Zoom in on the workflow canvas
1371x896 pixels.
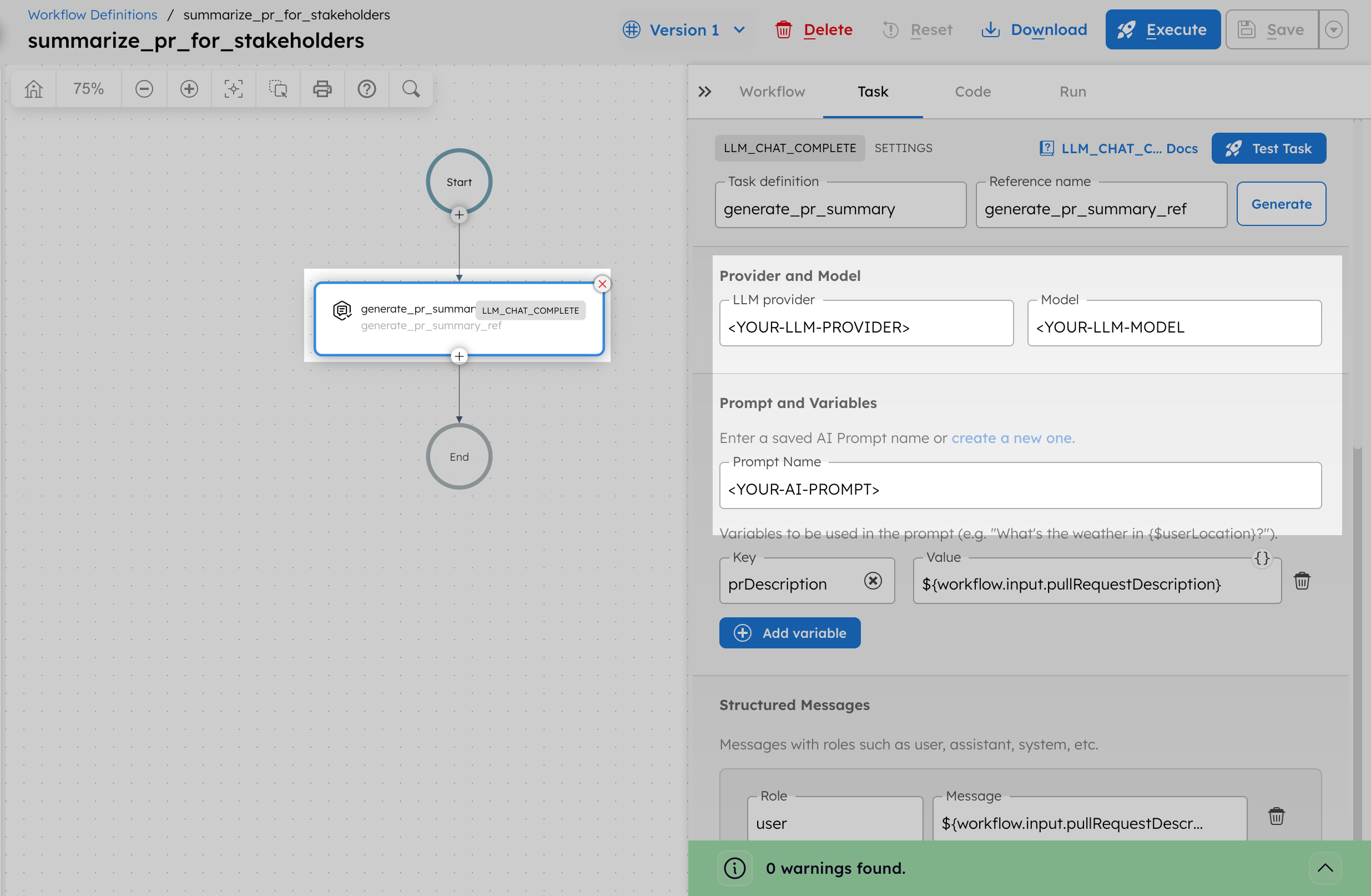tap(188, 89)
